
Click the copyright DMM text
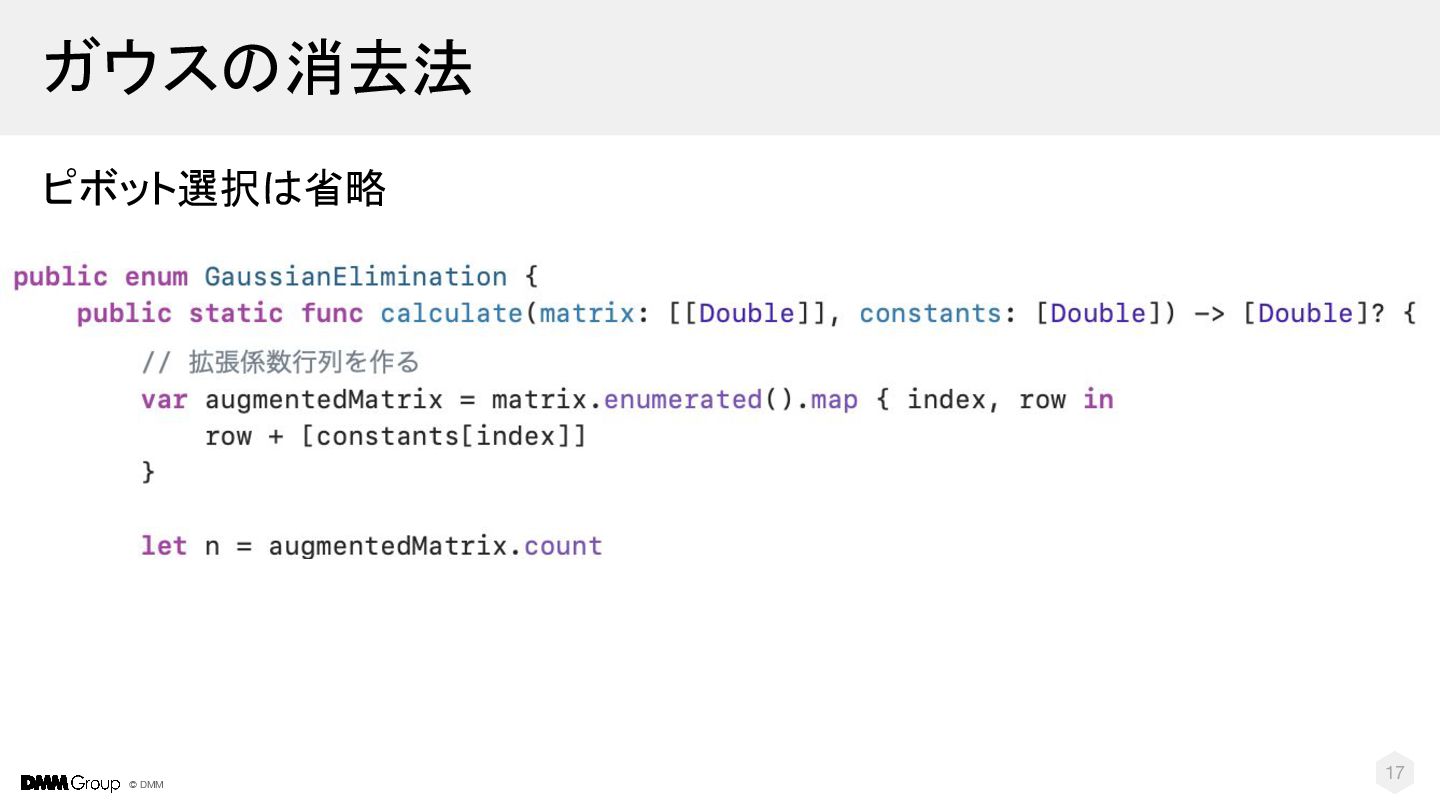(x=146, y=784)
